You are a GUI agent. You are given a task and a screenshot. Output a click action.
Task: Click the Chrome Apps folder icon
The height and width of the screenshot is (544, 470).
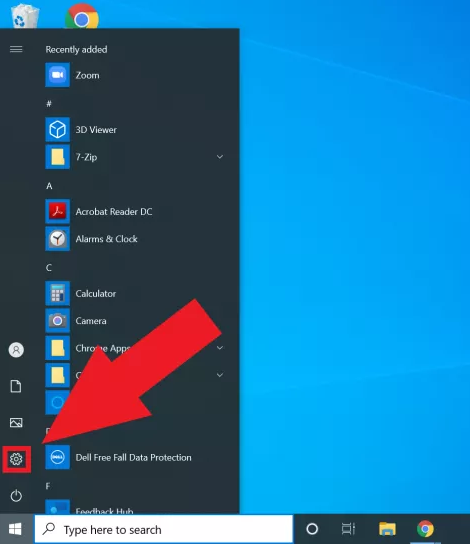(x=58, y=348)
